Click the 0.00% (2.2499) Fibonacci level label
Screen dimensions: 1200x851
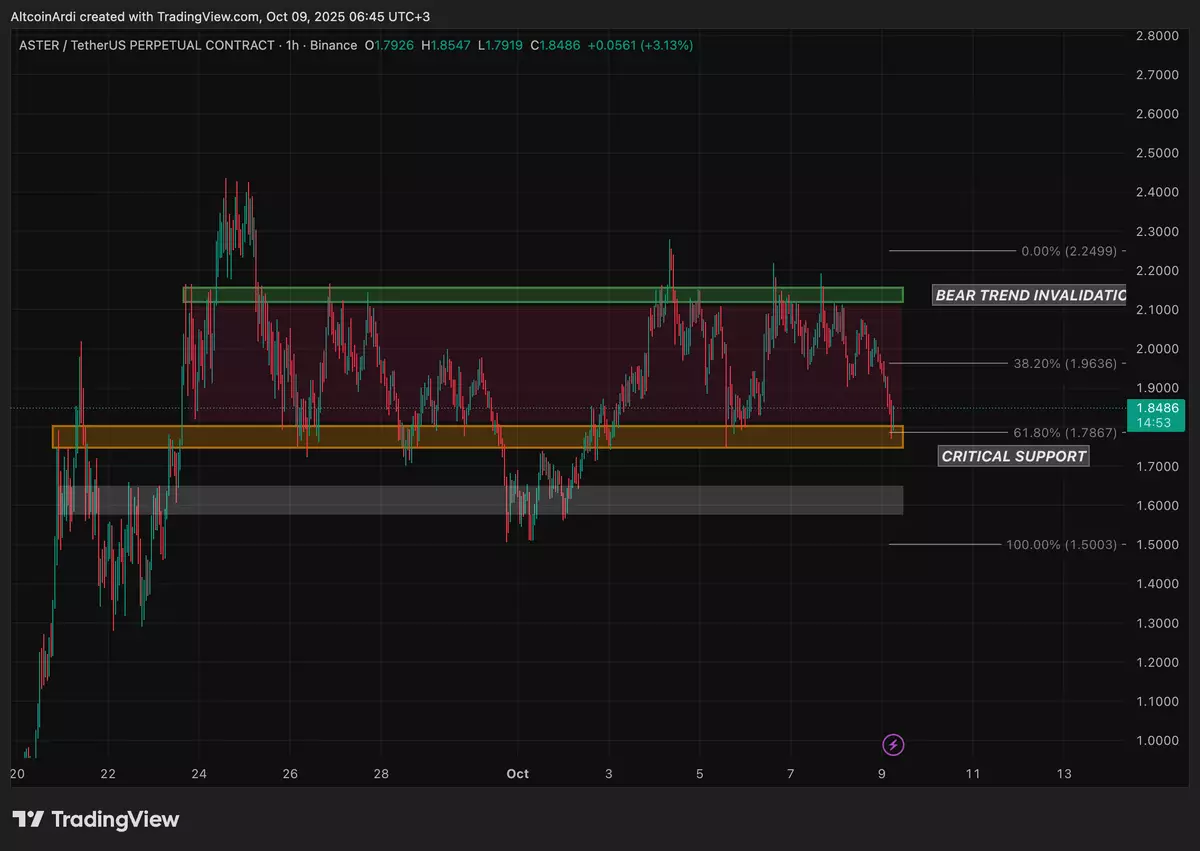[1069, 251]
